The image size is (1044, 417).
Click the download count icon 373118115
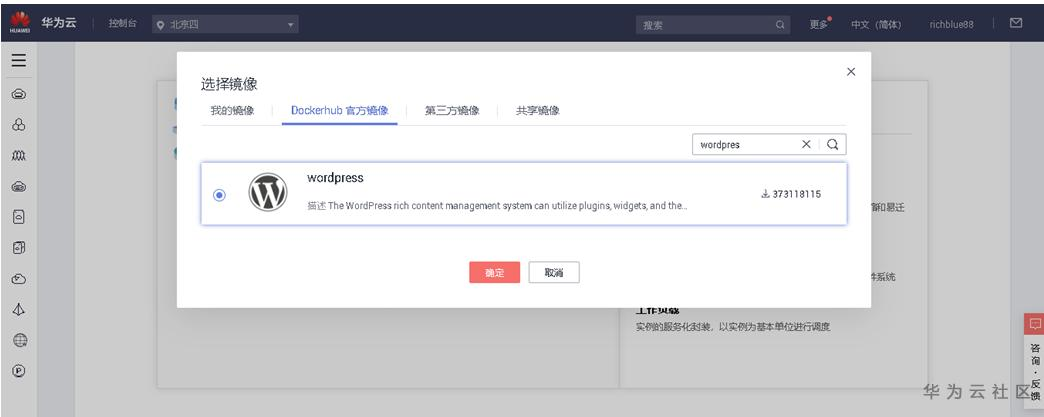point(765,195)
